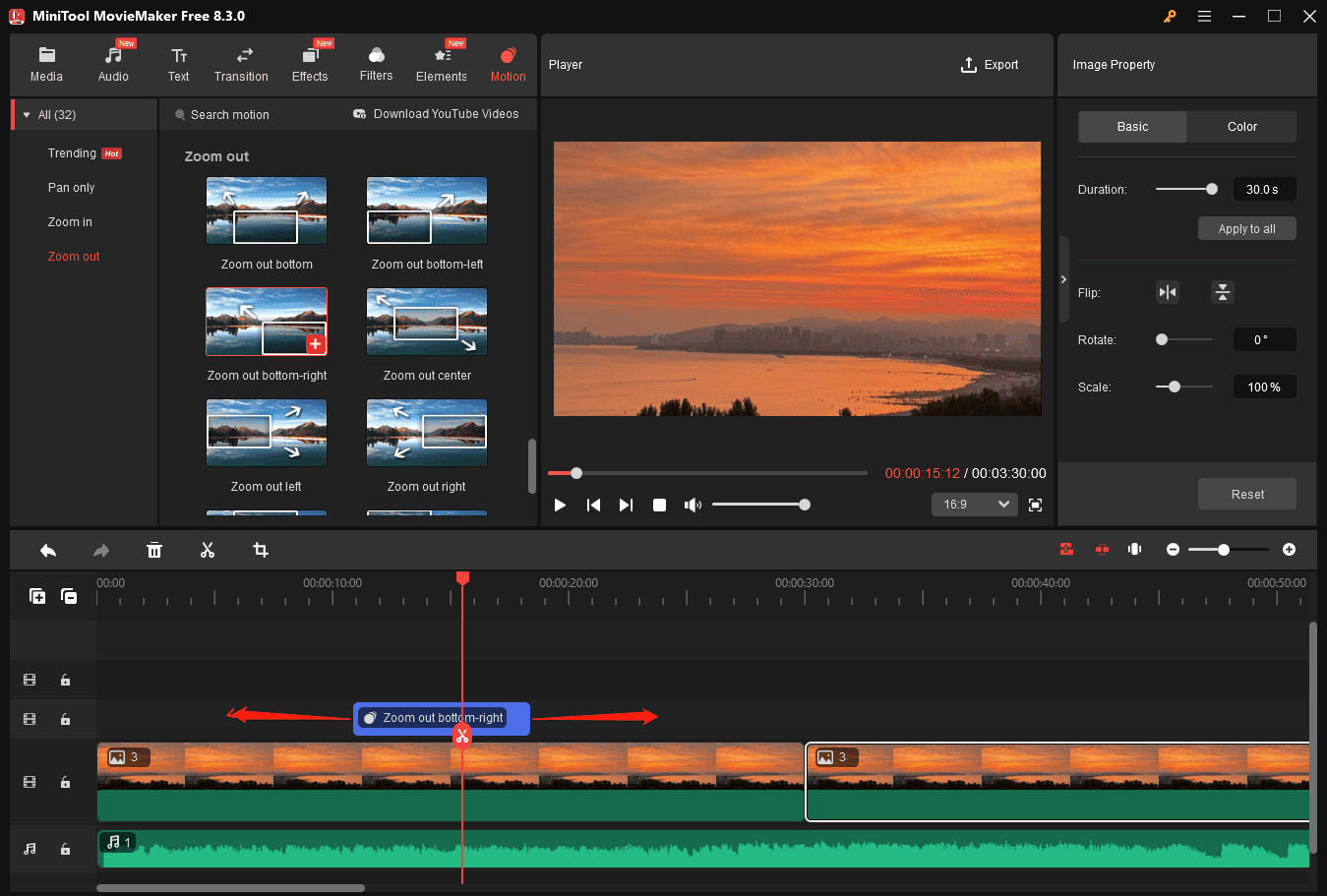Screen dimensions: 1327x896
Task: Select the Zoom out left thumbnail
Action: 267,433
